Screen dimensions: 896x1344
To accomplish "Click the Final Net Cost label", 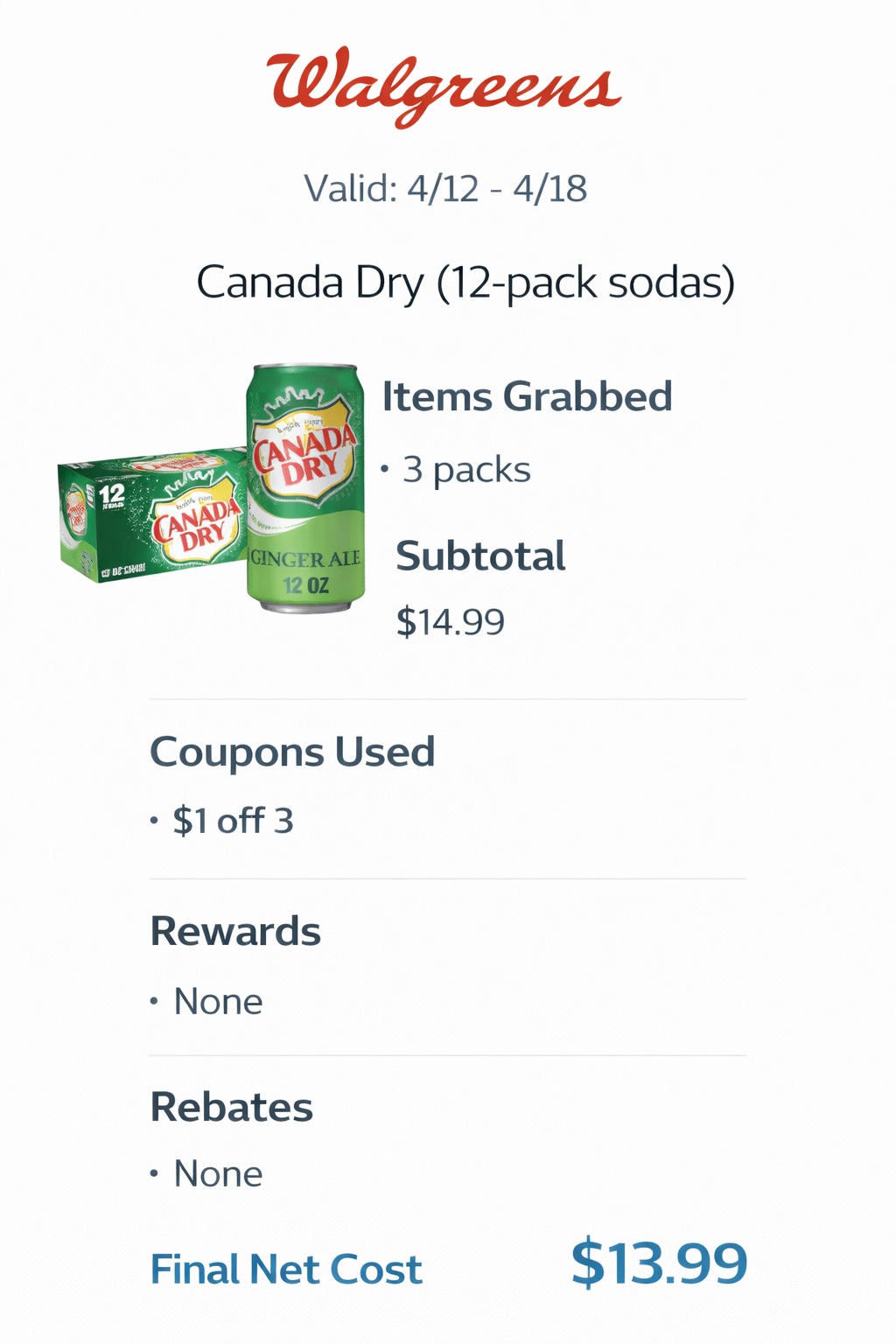I will 286,1269.
